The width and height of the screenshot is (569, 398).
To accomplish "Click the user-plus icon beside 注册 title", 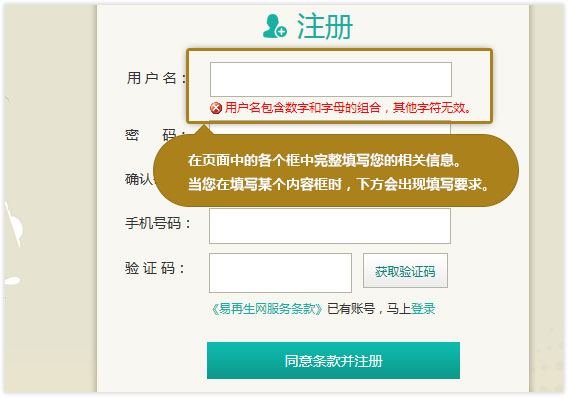I will pyautogui.click(x=275, y=26).
